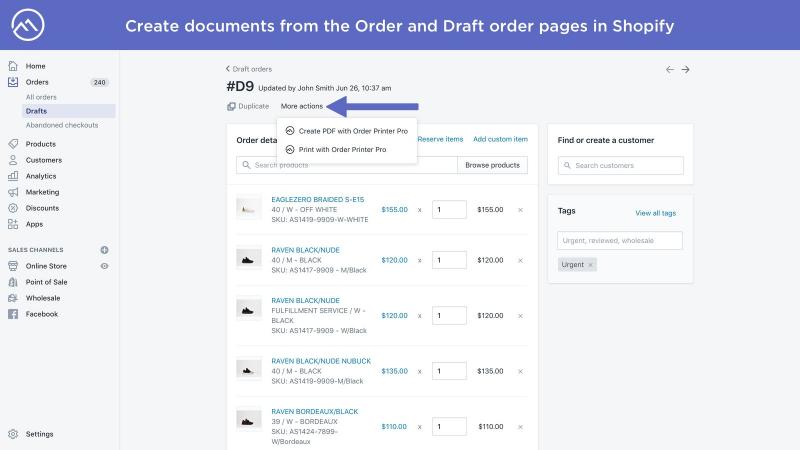Click quantity field for BORDEAUX item
The image size is (800, 450).
[449, 427]
